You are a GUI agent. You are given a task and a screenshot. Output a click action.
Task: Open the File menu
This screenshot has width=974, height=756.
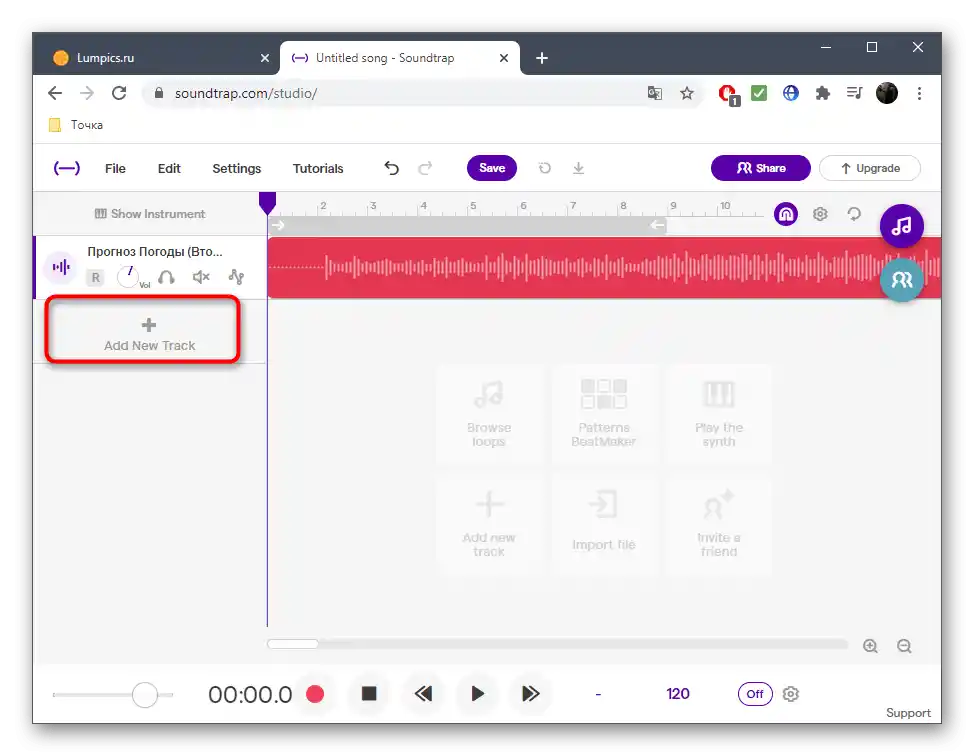[115, 168]
